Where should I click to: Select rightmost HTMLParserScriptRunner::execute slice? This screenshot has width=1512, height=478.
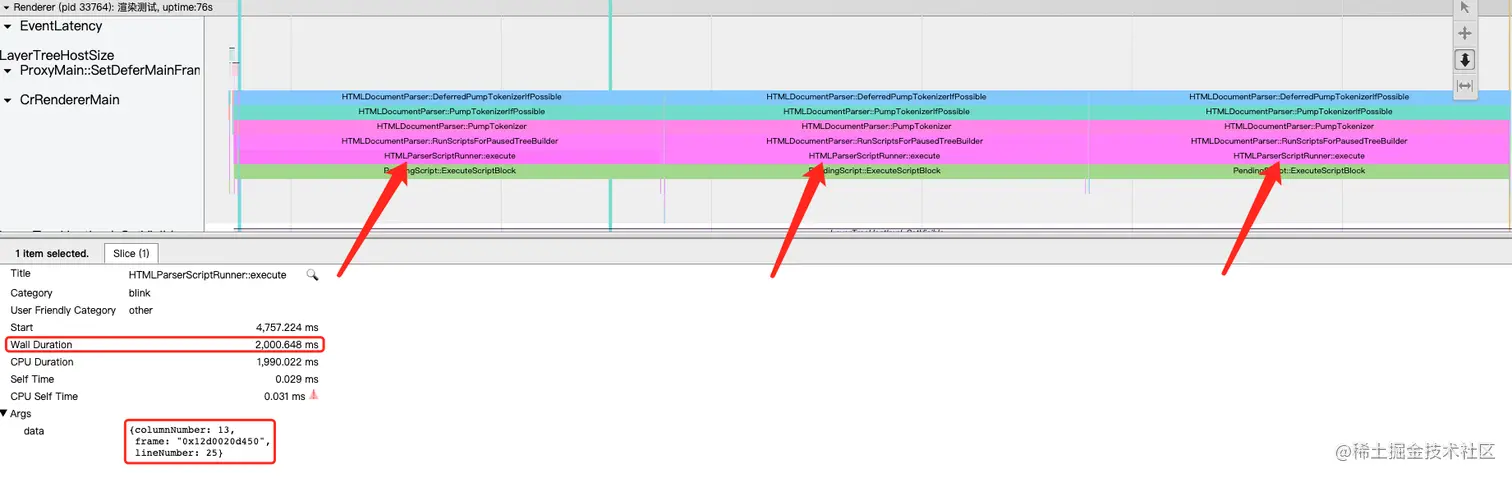(1299, 156)
